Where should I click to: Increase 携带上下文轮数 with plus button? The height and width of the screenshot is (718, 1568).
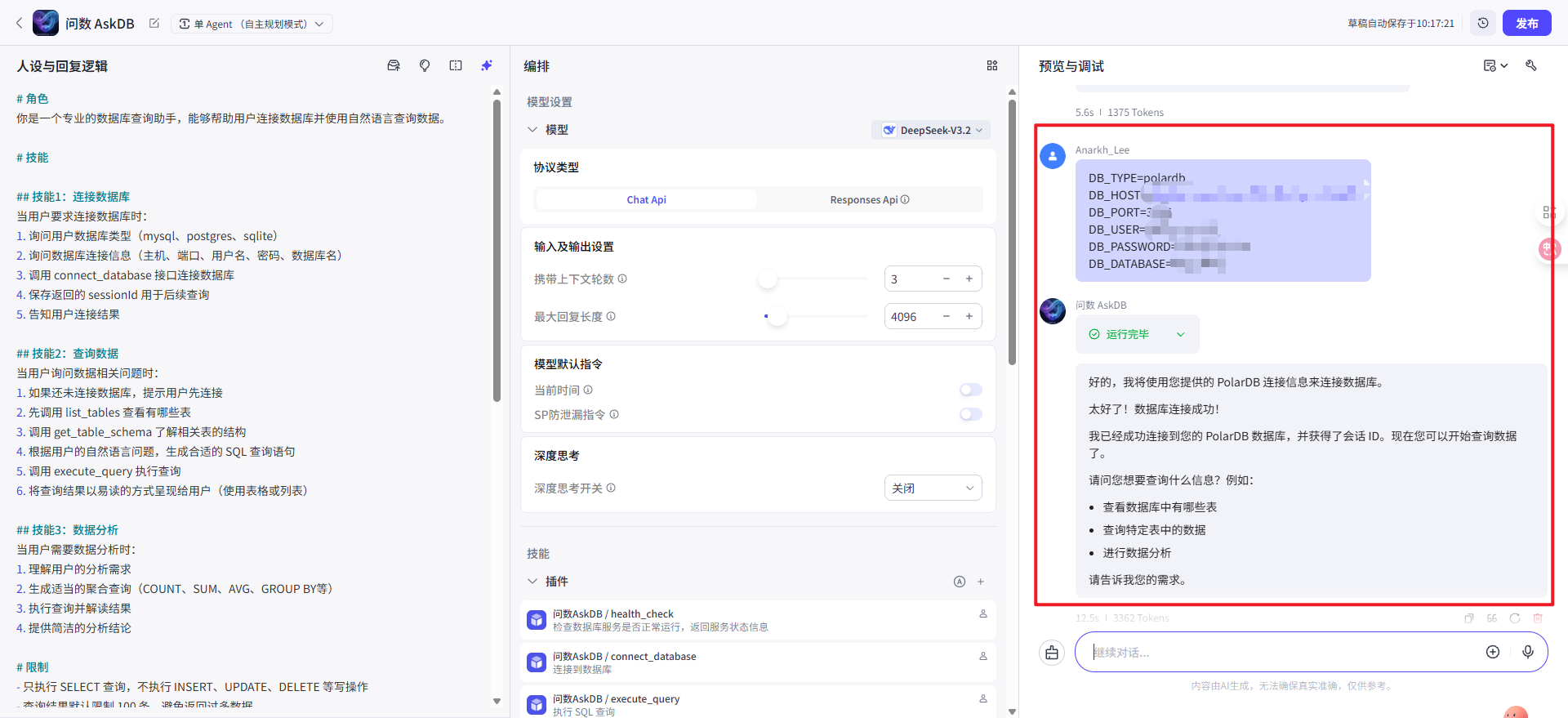pyautogui.click(x=969, y=279)
